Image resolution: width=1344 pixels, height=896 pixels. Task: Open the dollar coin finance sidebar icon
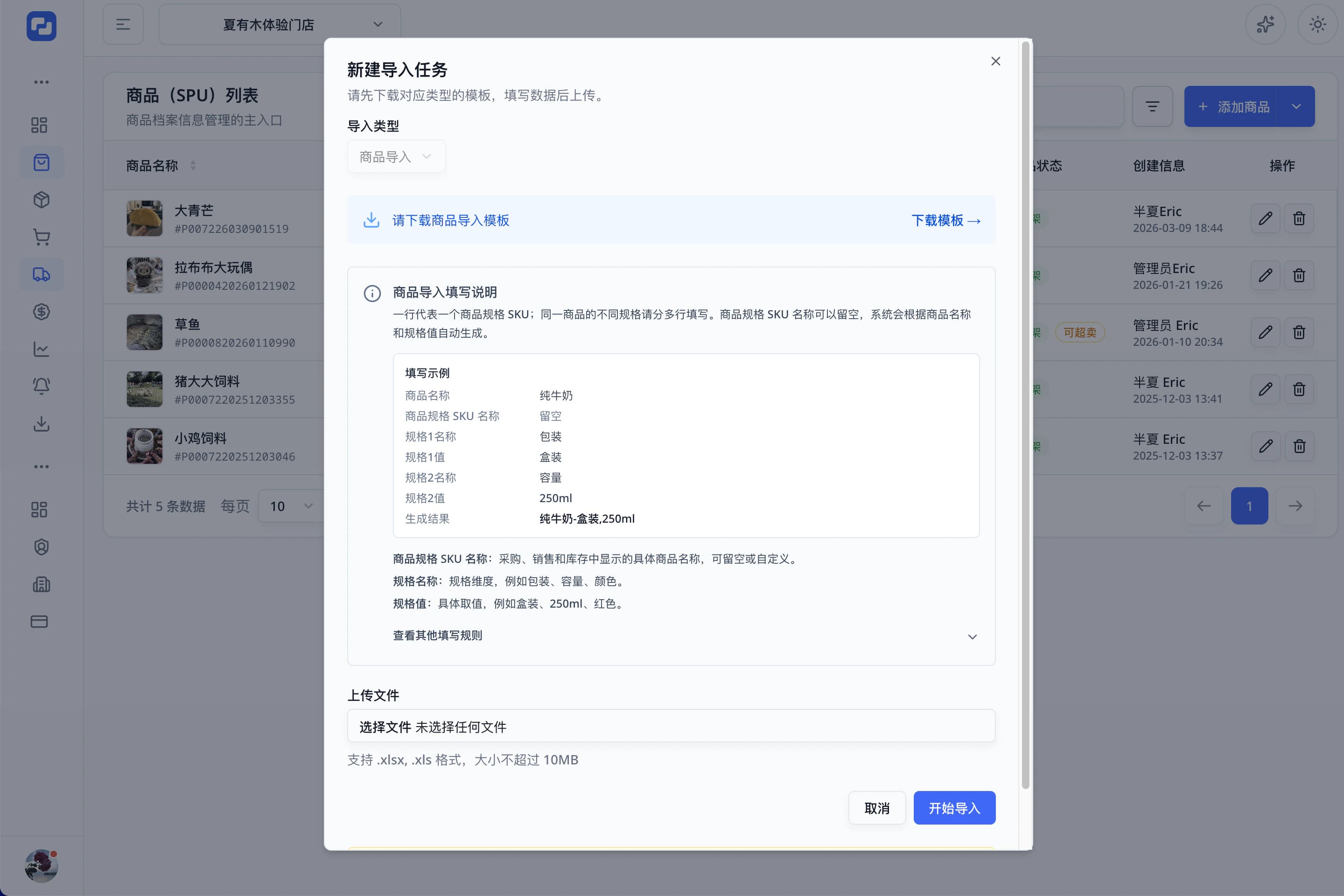click(x=41, y=311)
